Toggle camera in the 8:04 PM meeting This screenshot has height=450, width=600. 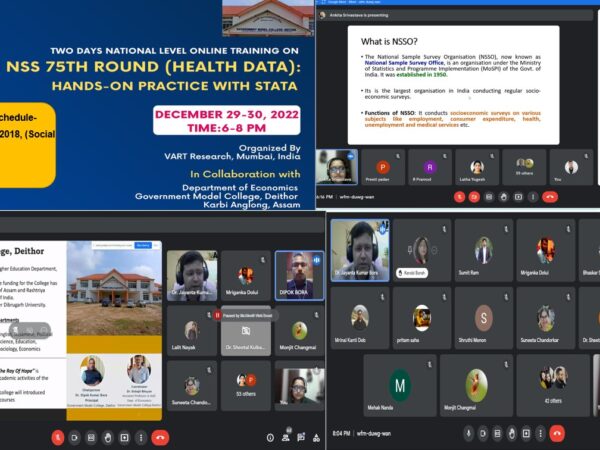483,433
